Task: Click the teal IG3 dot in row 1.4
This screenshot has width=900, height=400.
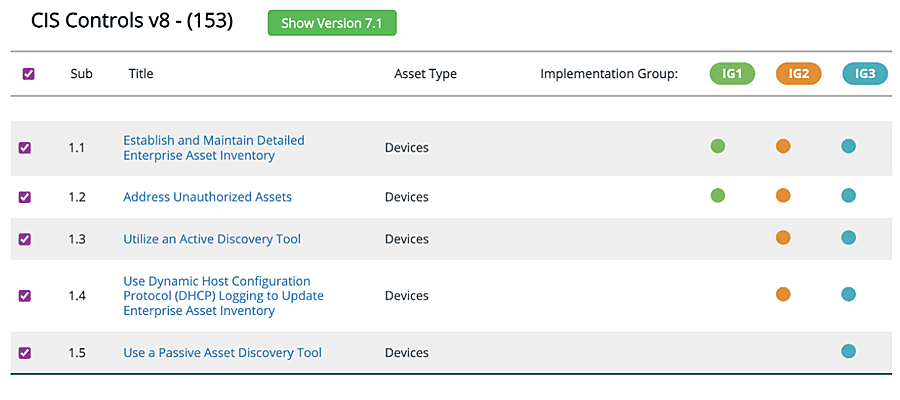Action: [x=848, y=294]
